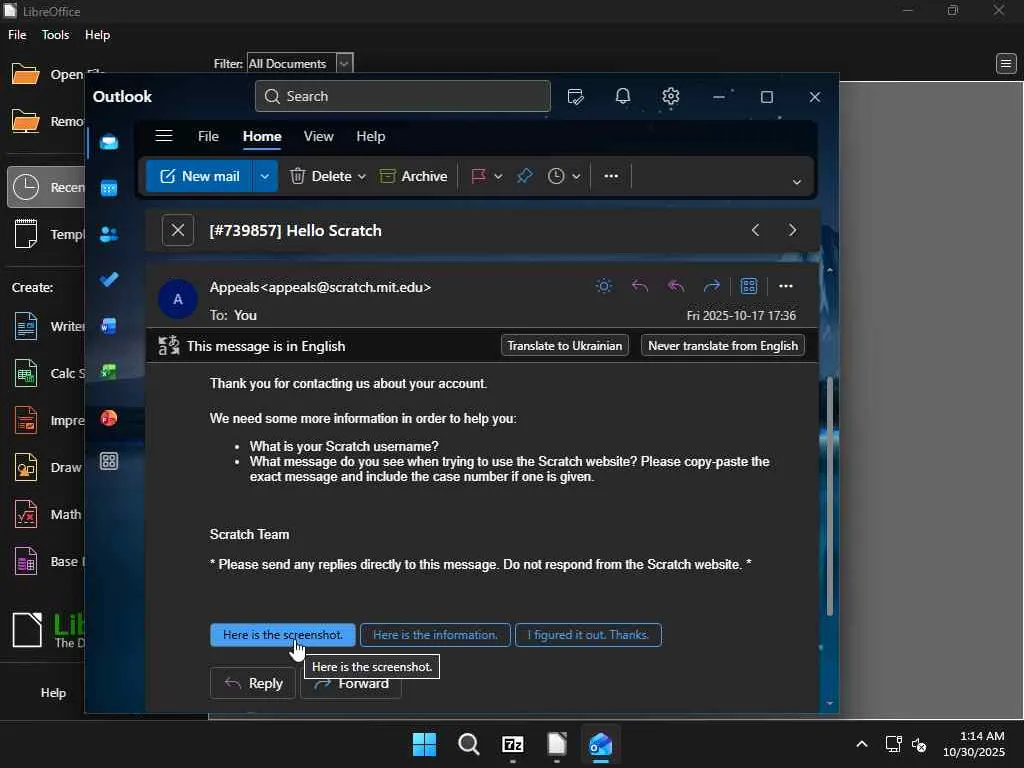Click Translate to Ukrainian

565,345
